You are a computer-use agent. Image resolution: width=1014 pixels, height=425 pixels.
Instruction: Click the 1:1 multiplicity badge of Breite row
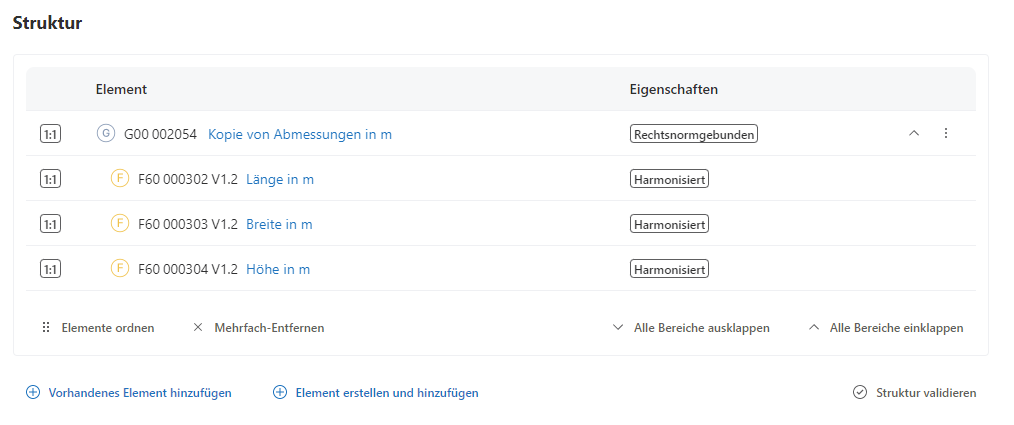click(50, 224)
